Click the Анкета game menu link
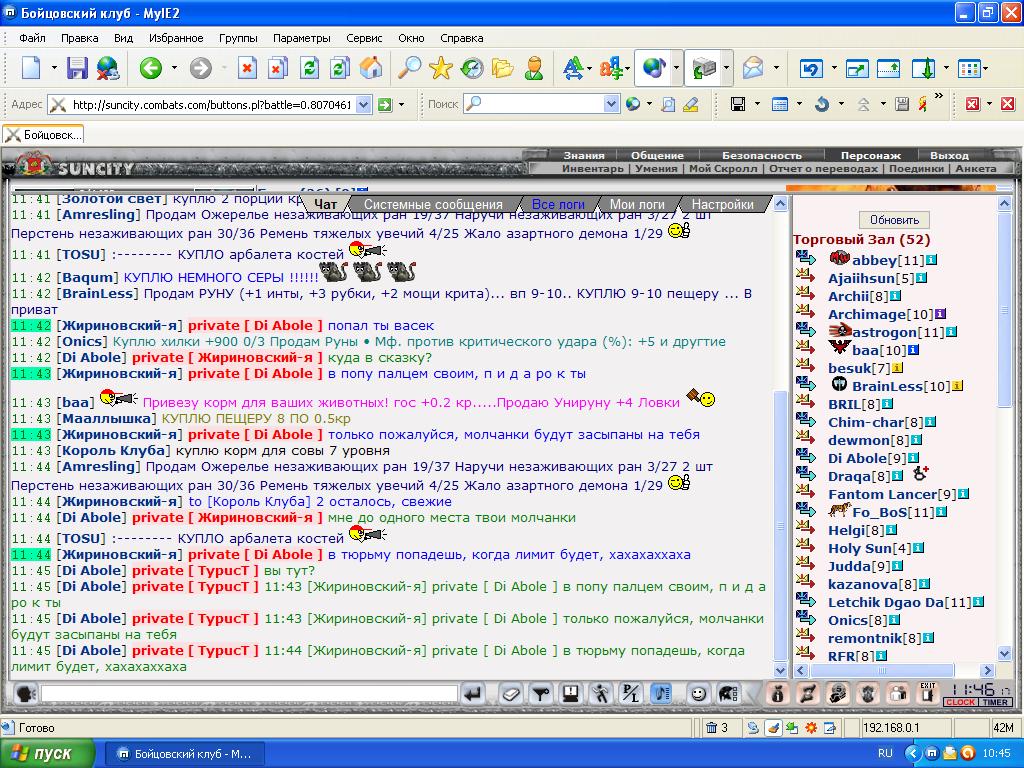 coord(976,168)
